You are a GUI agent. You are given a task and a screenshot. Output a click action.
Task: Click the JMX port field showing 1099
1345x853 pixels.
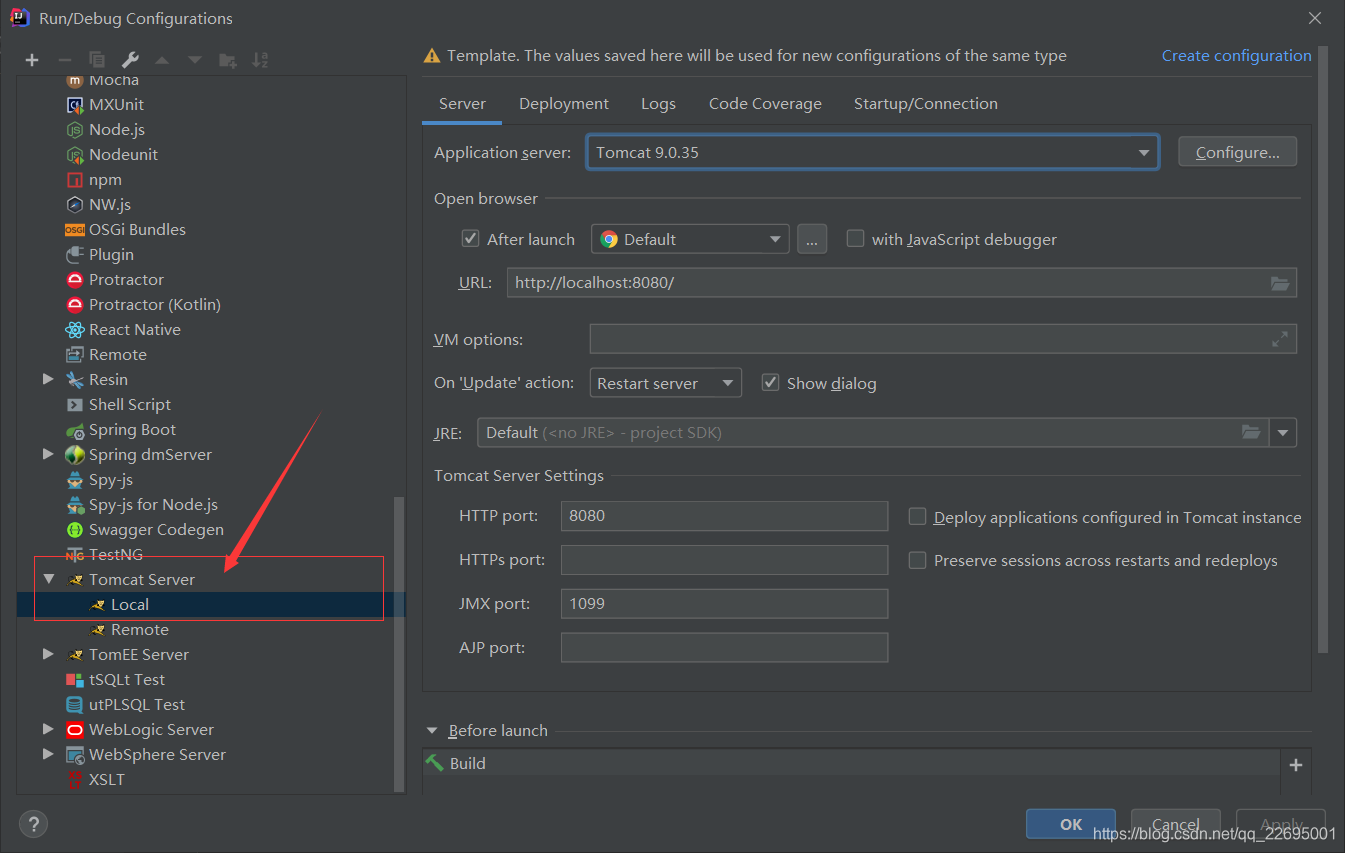724,604
